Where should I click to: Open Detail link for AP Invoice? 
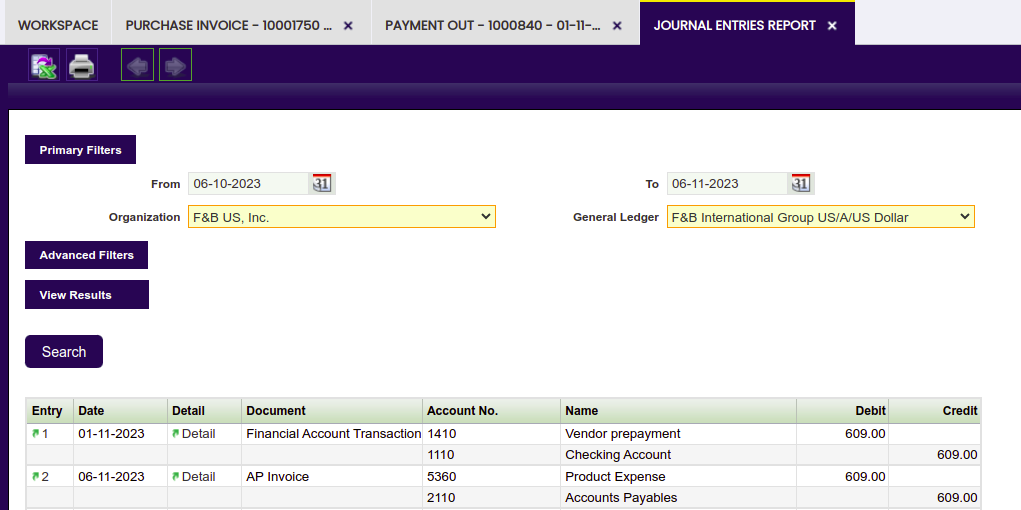pos(194,477)
